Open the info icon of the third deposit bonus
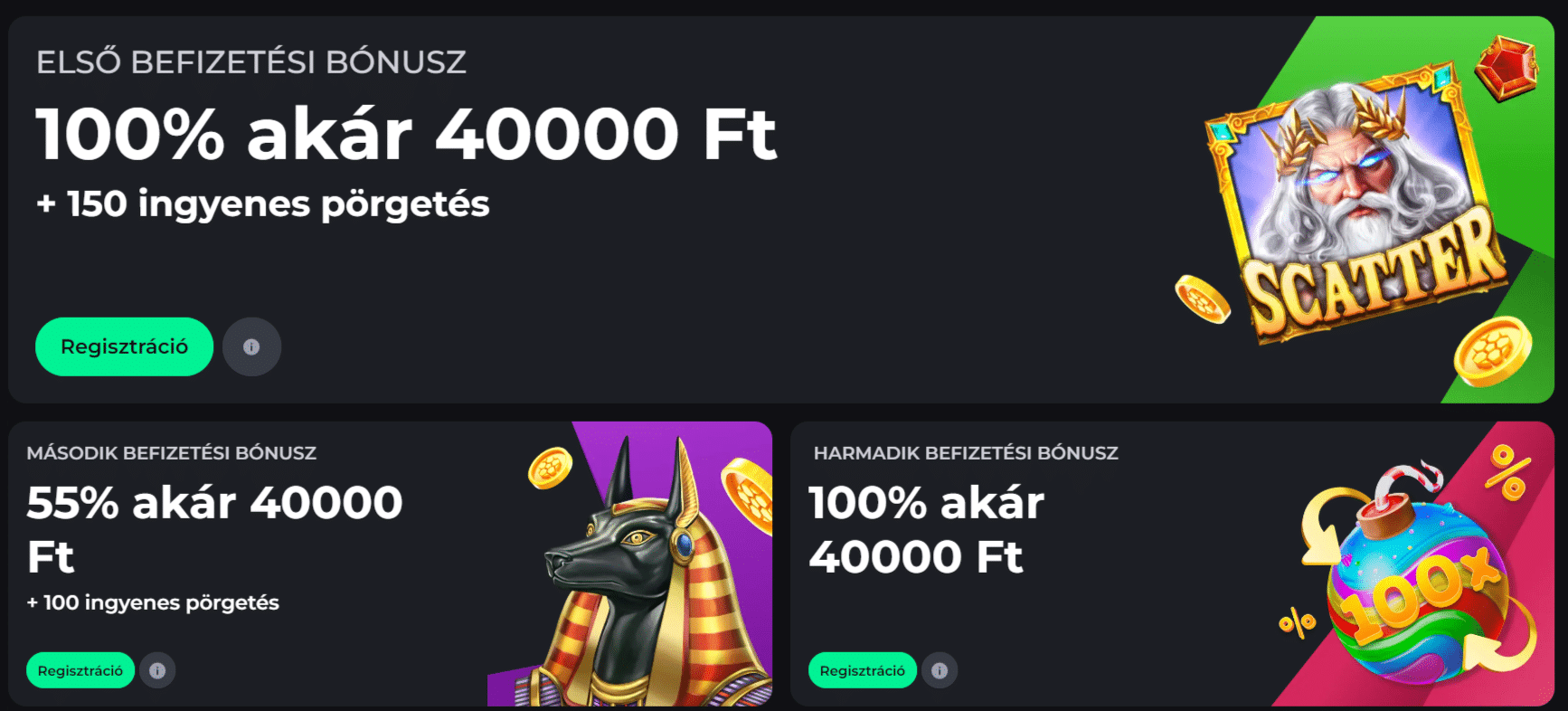This screenshot has width=1568, height=711. tap(940, 670)
